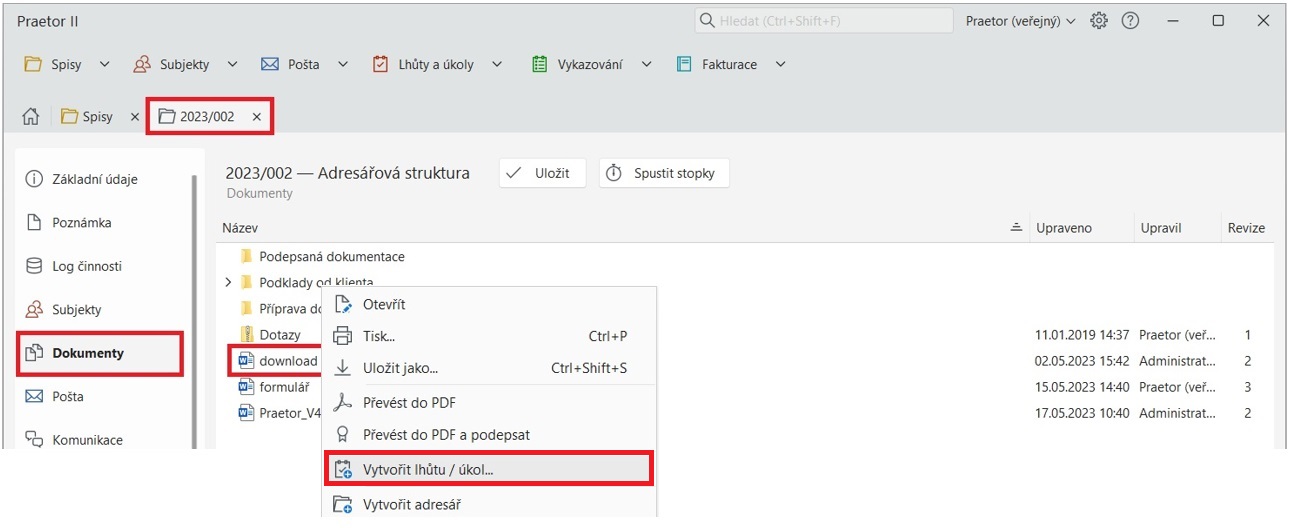The image size is (1290, 528).
Task: Expand the Subjekty dropdown arrow
Action: point(232,64)
